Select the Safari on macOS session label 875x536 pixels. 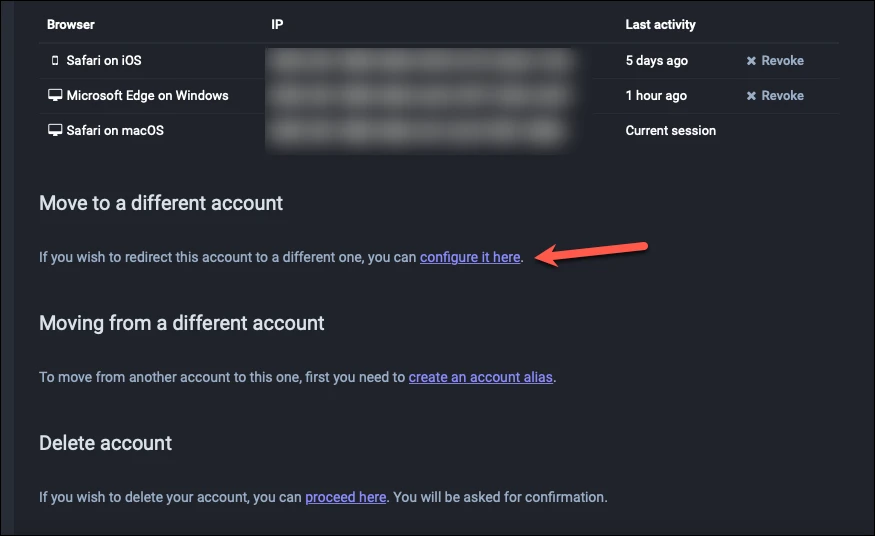115,131
